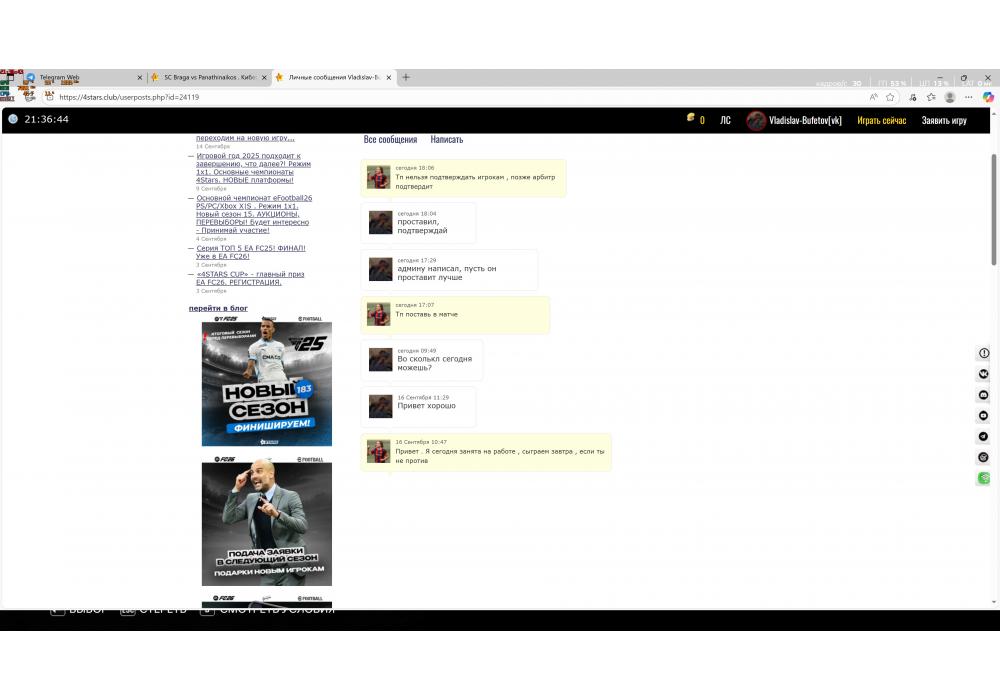Open the перейти в блог link
This screenshot has width=1000, height=700.
(218, 308)
